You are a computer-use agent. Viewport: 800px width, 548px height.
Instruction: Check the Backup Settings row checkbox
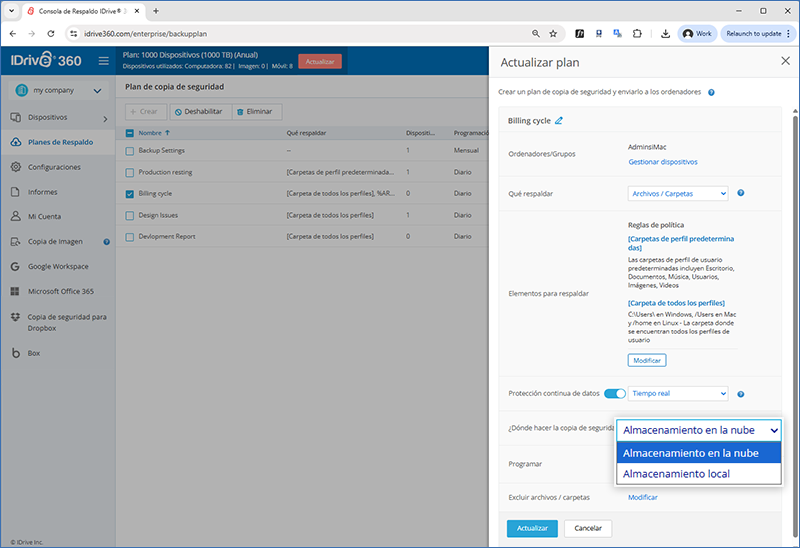click(x=129, y=151)
